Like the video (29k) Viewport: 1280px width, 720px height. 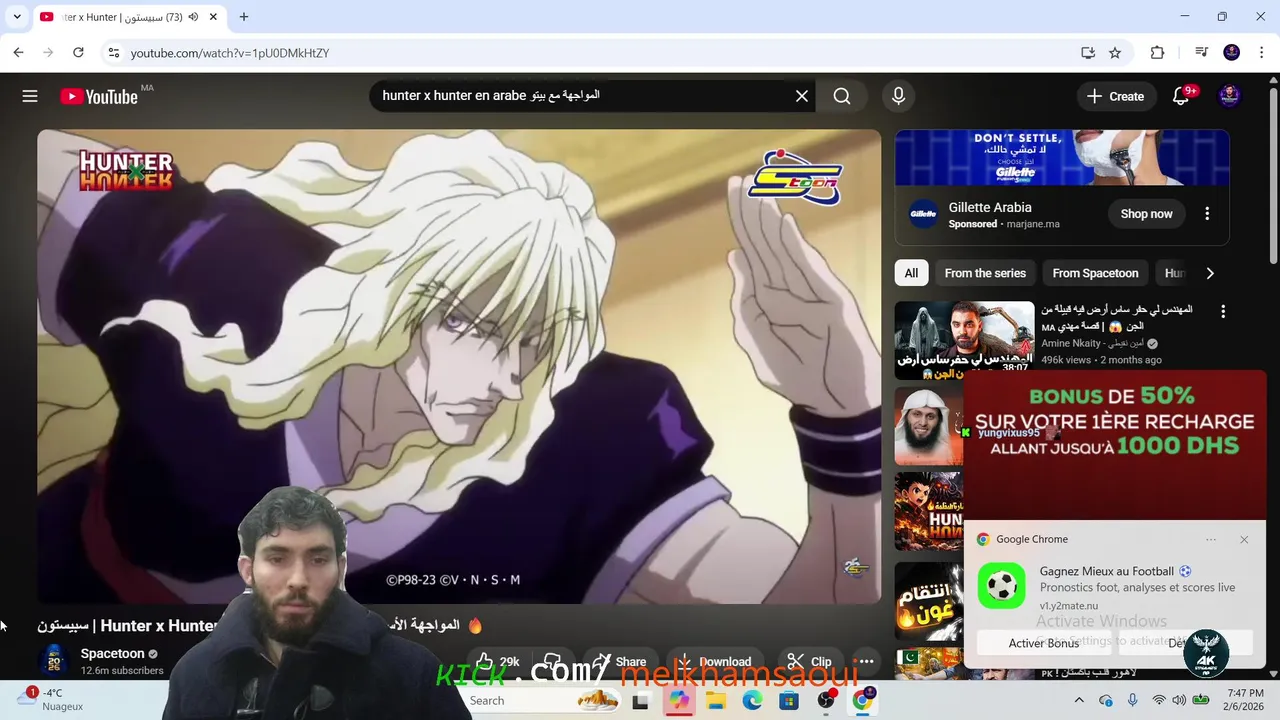click(x=497, y=662)
